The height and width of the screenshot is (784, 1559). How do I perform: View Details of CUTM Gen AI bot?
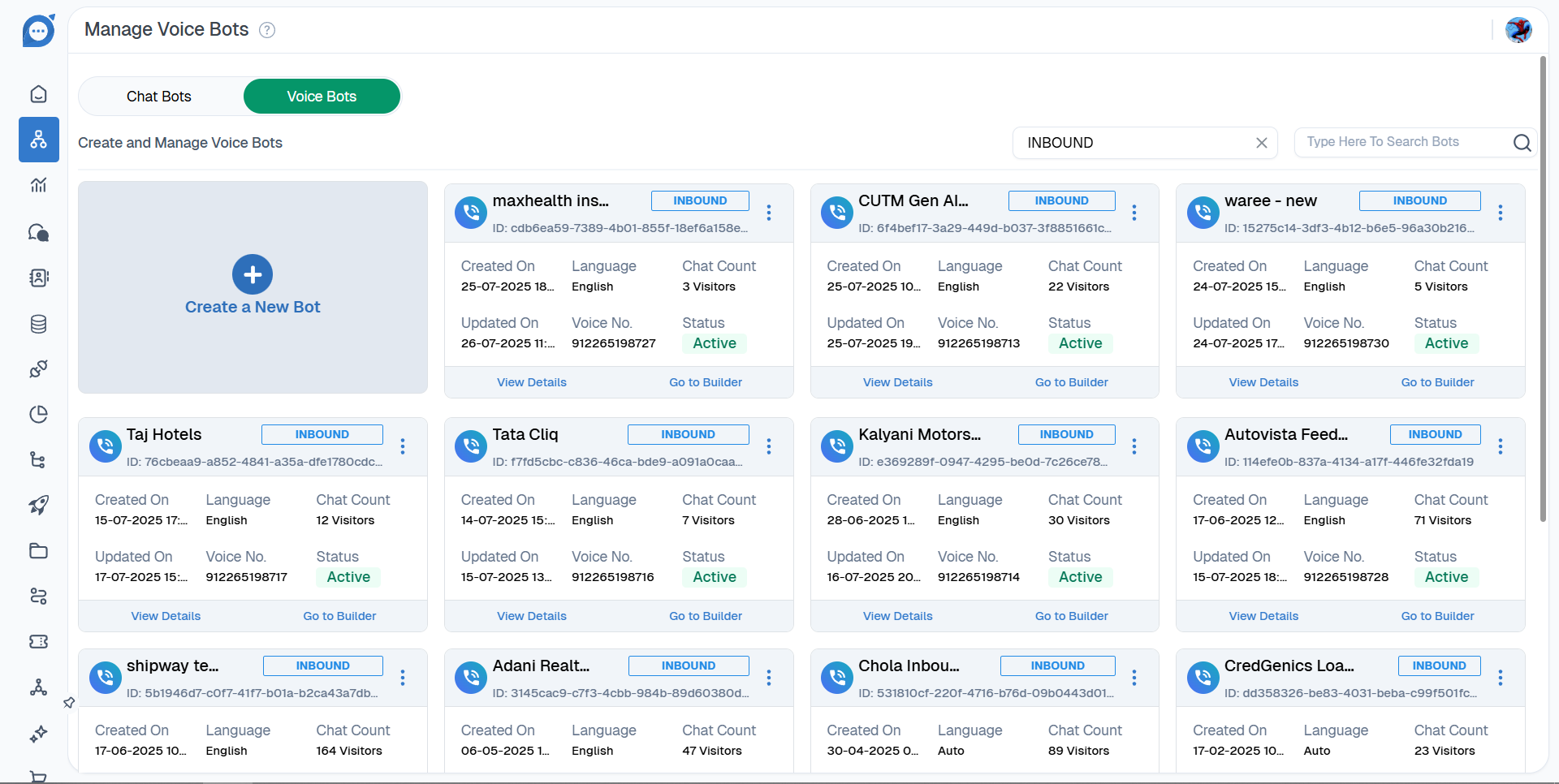897,382
